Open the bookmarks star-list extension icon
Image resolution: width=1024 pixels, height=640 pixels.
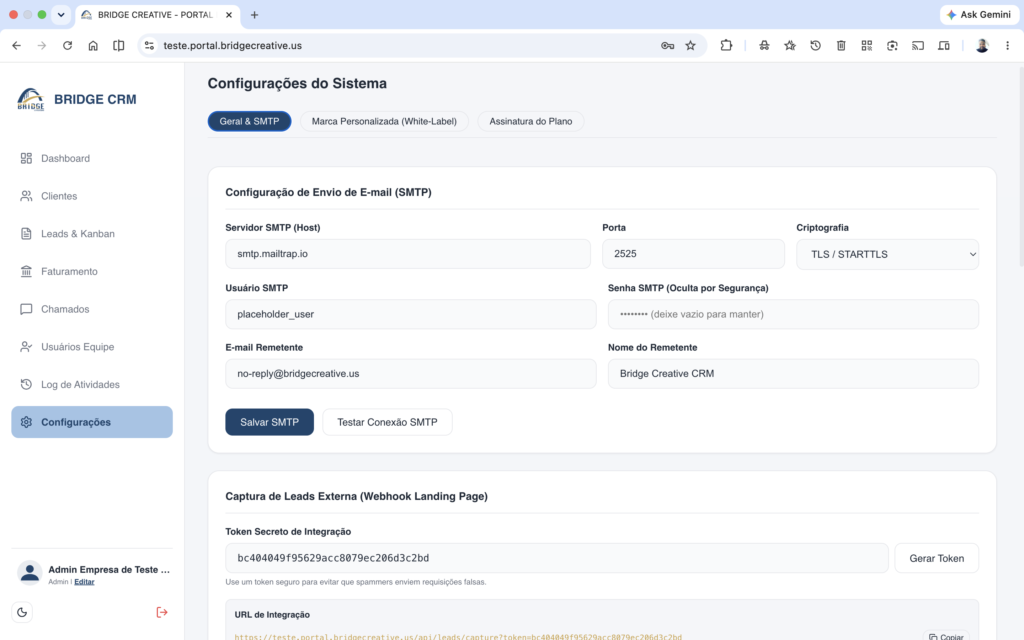(790, 46)
